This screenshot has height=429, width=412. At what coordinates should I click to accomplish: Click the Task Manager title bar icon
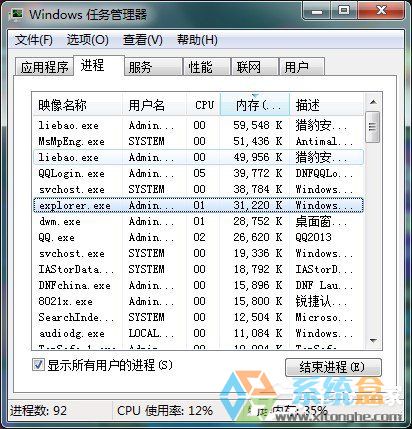click(16, 14)
